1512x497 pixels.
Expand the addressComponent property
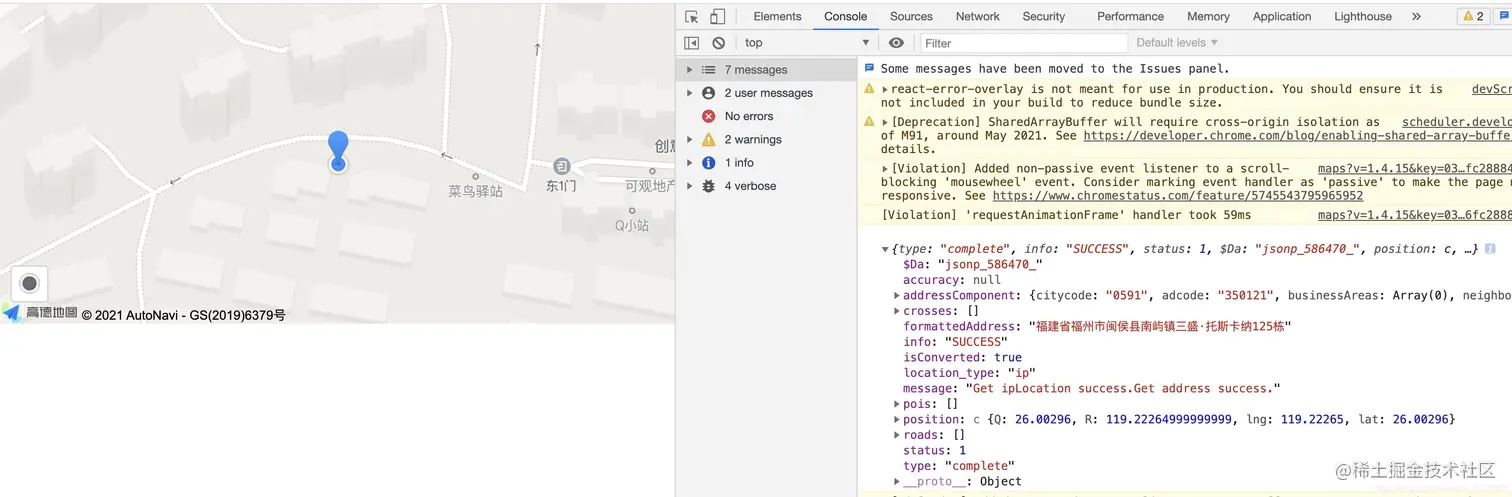(897, 295)
